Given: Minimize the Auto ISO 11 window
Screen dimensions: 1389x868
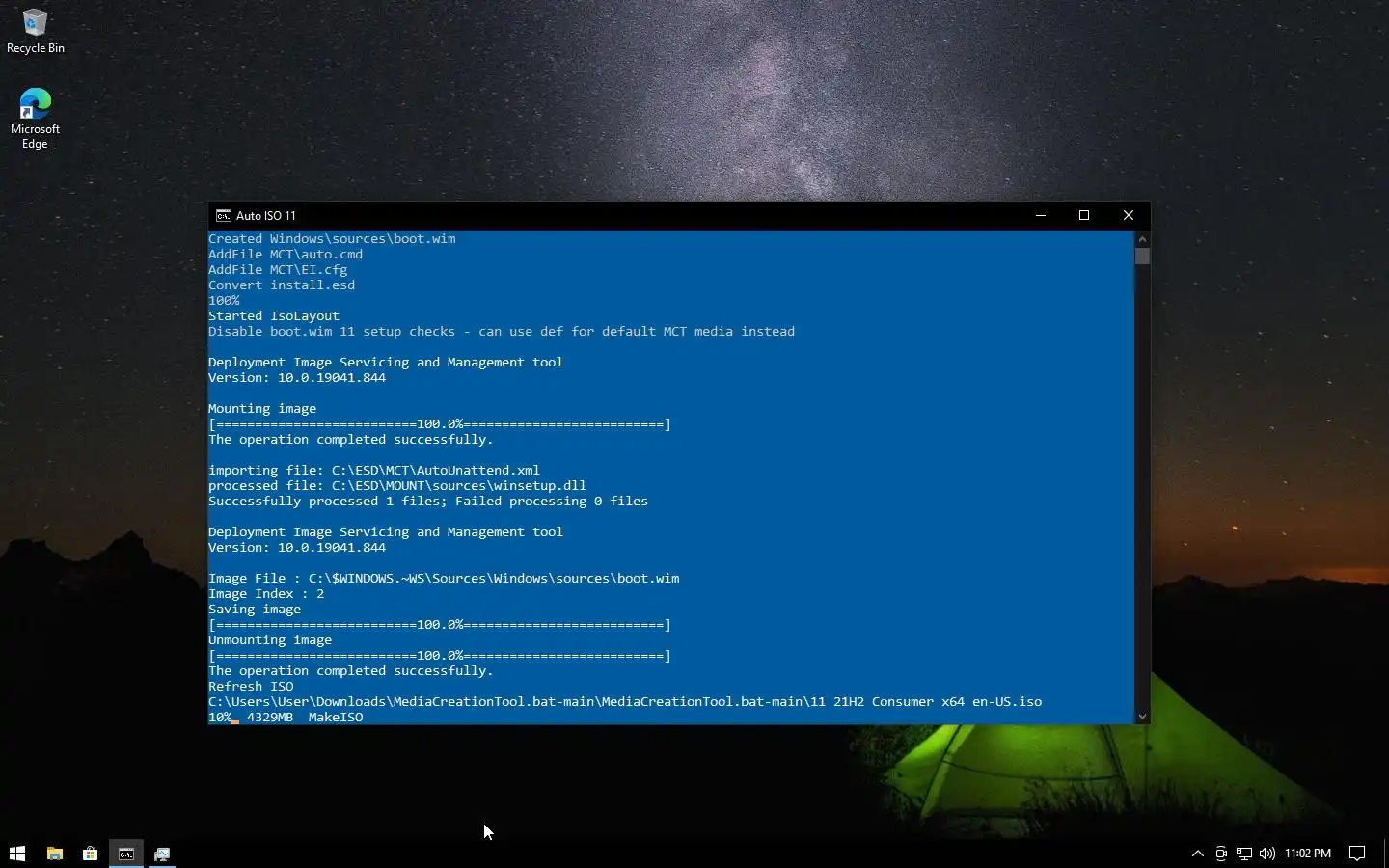Looking at the screenshot, I should [x=1041, y=215].
